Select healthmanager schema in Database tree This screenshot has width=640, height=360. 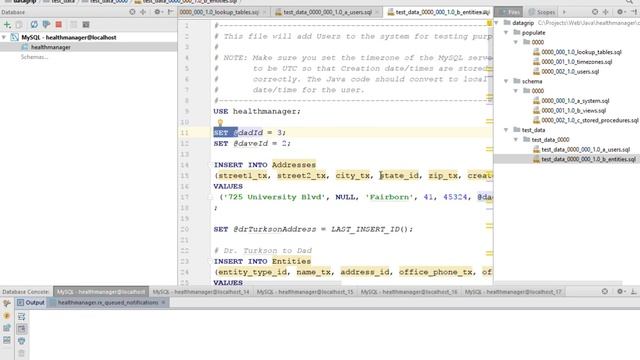click(51, 47)
